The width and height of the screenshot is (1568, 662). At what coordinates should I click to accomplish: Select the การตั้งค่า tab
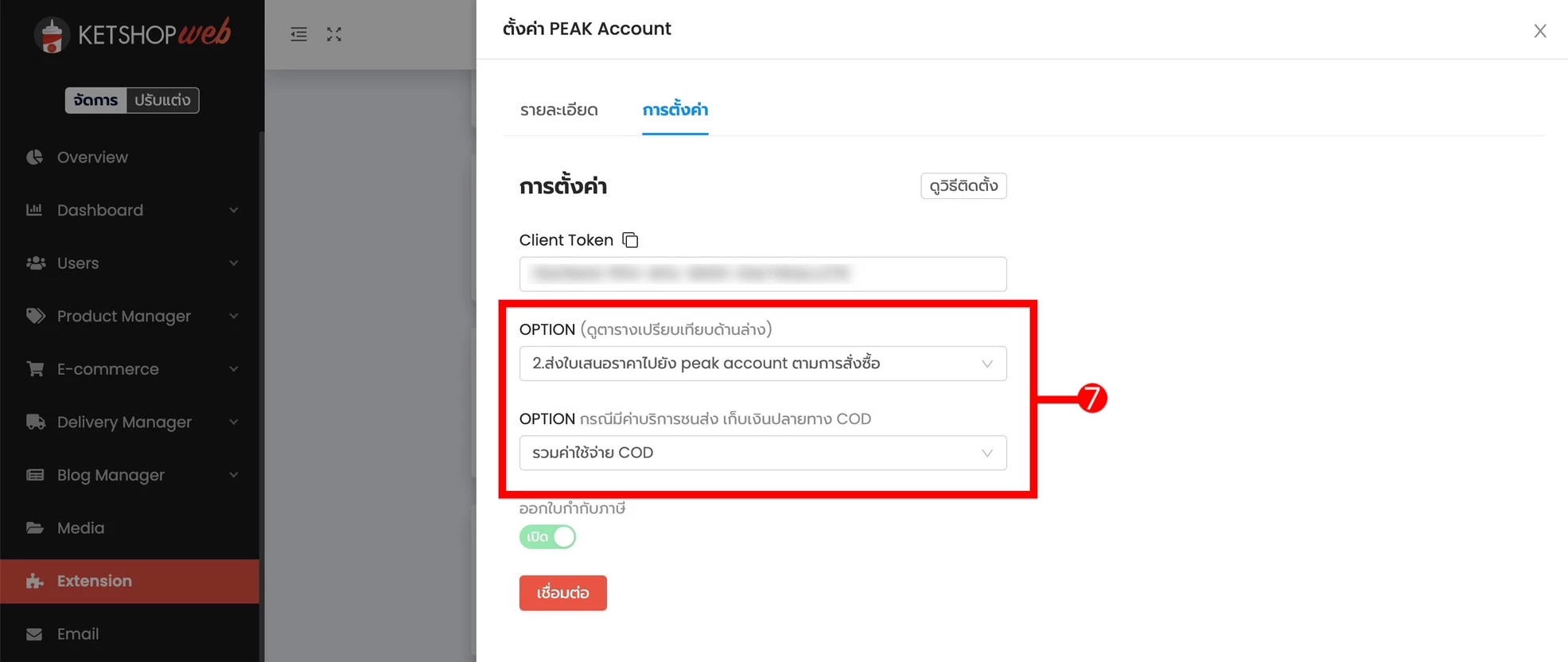[675, 110]
